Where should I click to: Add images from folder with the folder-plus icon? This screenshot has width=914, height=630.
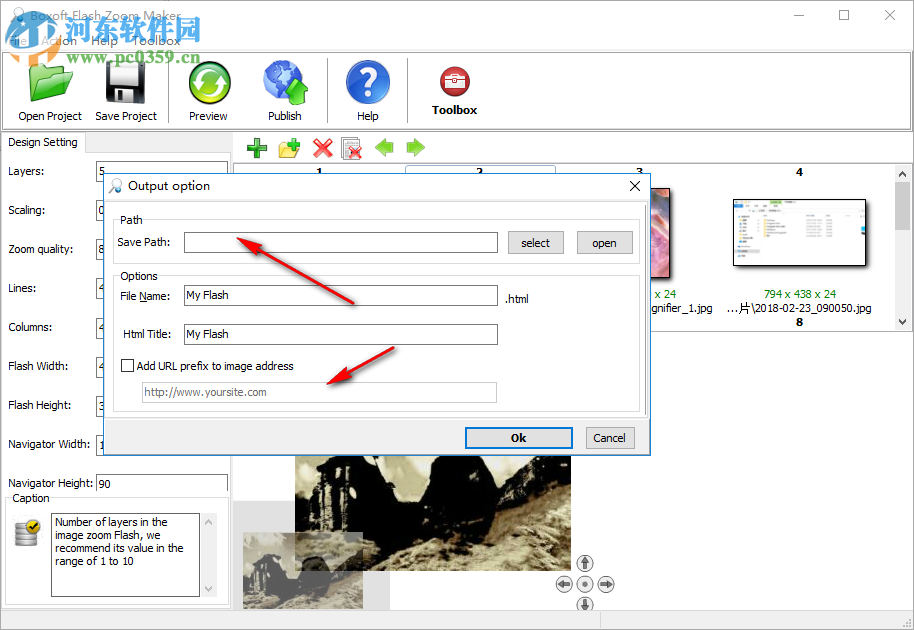[x=289, y=148]
